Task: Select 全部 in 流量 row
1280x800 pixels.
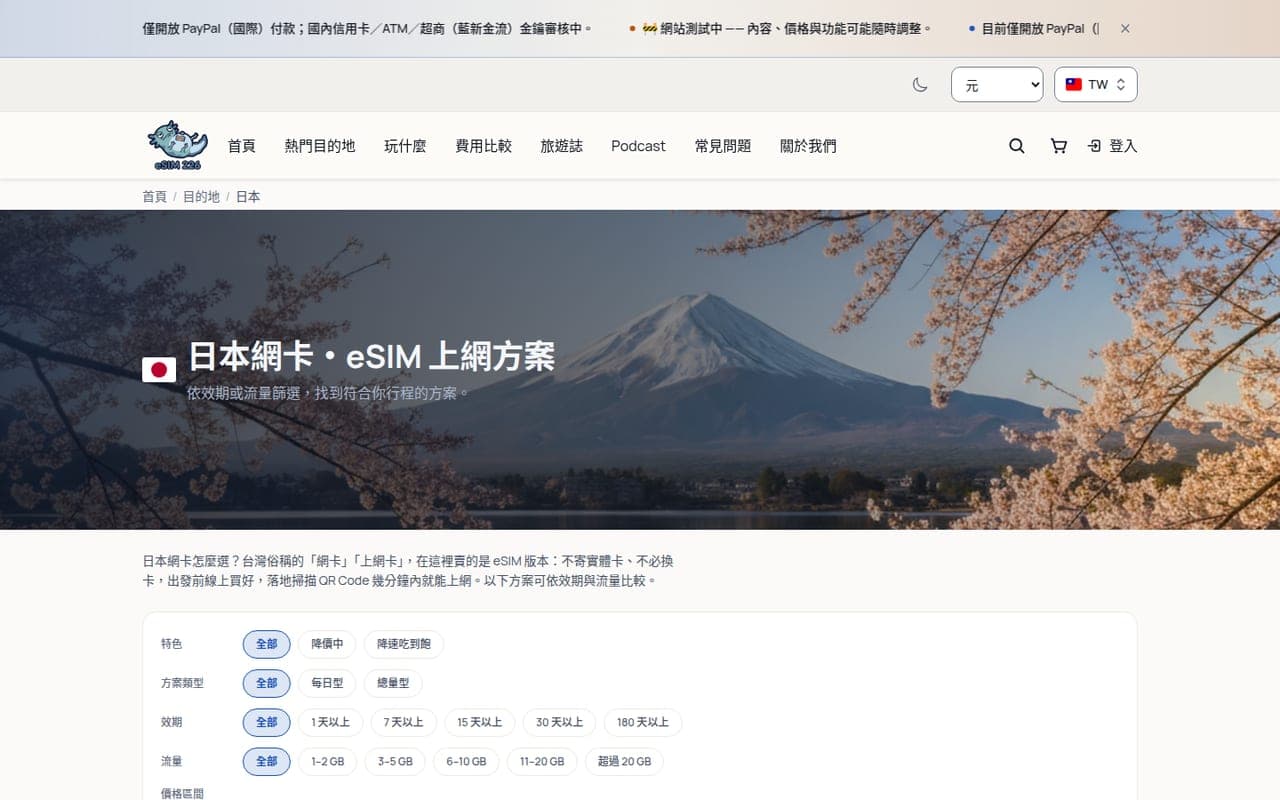Action: (x=267, y=761)
